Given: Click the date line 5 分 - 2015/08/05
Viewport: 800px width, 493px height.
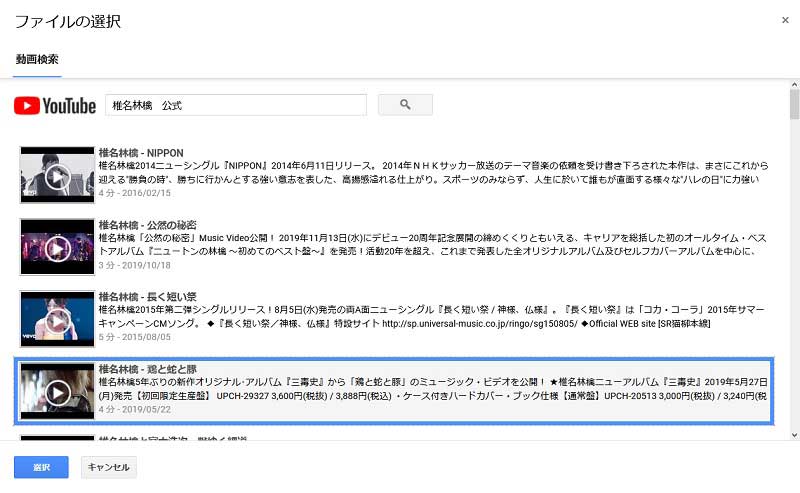Looking at the screenshot, I should tap(135, 337).
